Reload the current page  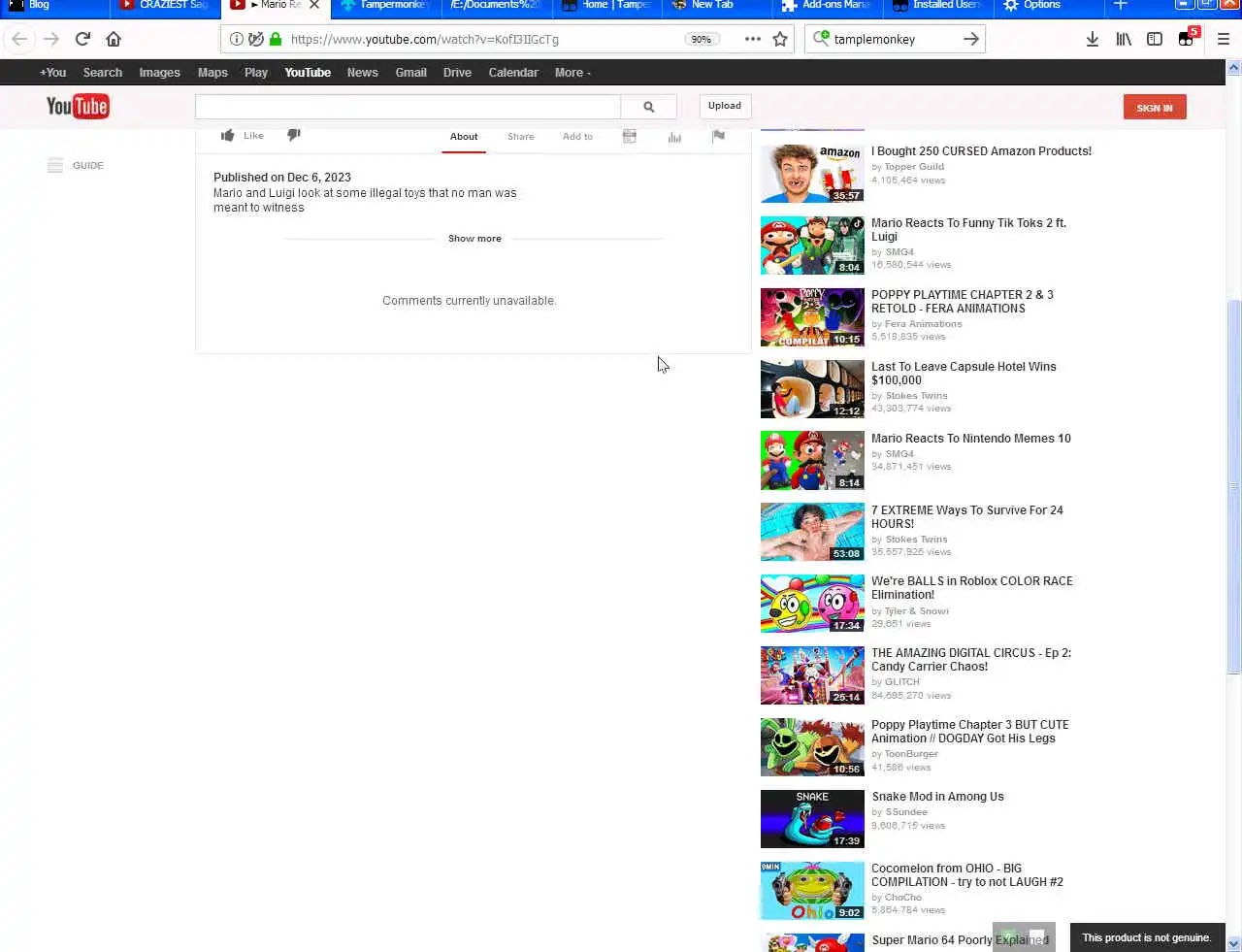(82, 39)
